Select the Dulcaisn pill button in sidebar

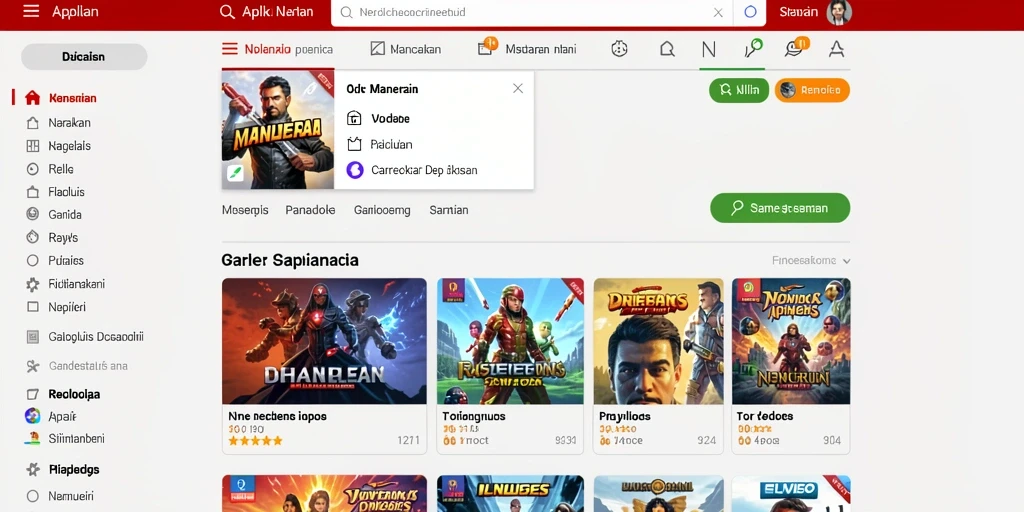[84, 57]
